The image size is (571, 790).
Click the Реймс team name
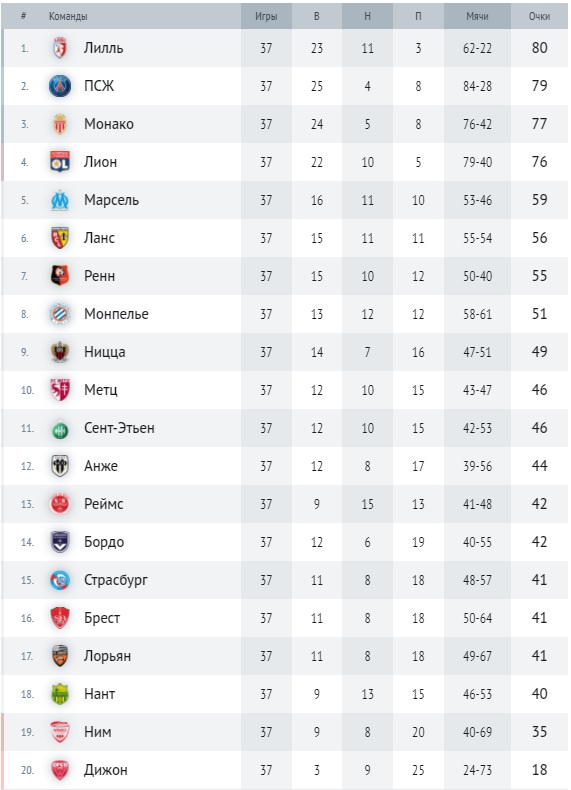tap(104, 504)
